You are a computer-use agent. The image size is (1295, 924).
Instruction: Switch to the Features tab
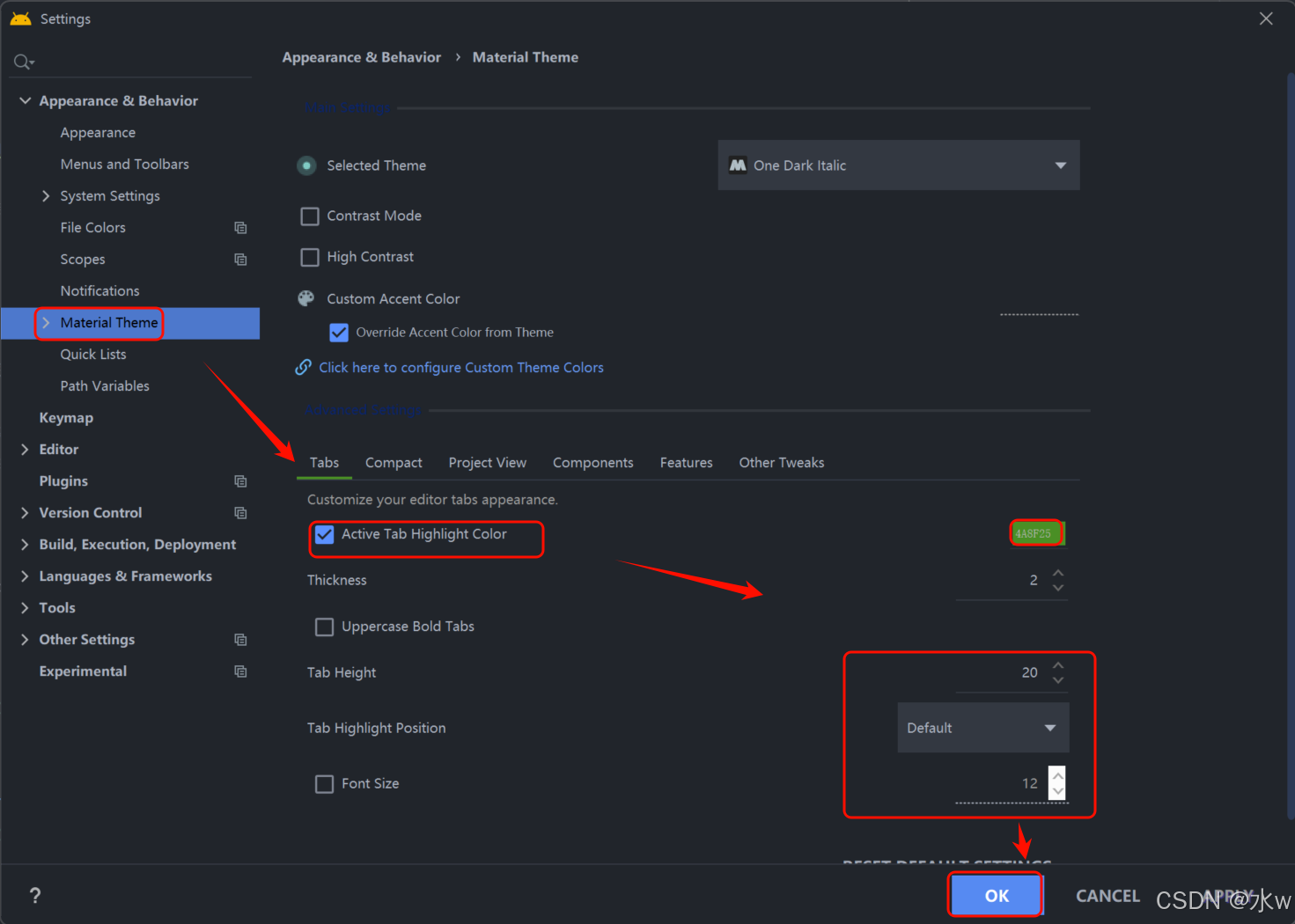(x=686, y=463)
